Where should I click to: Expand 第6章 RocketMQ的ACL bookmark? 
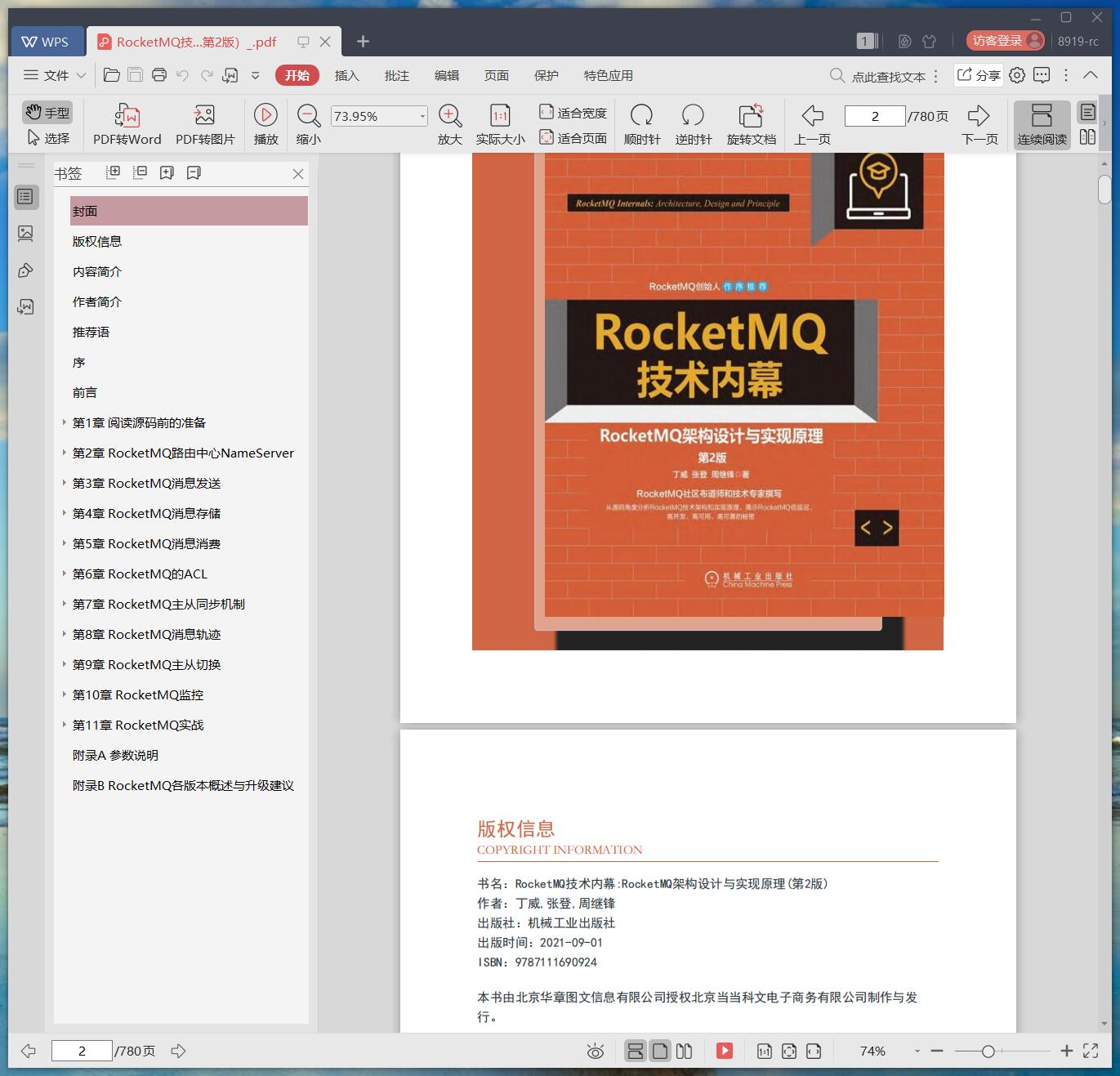(64, 574)
